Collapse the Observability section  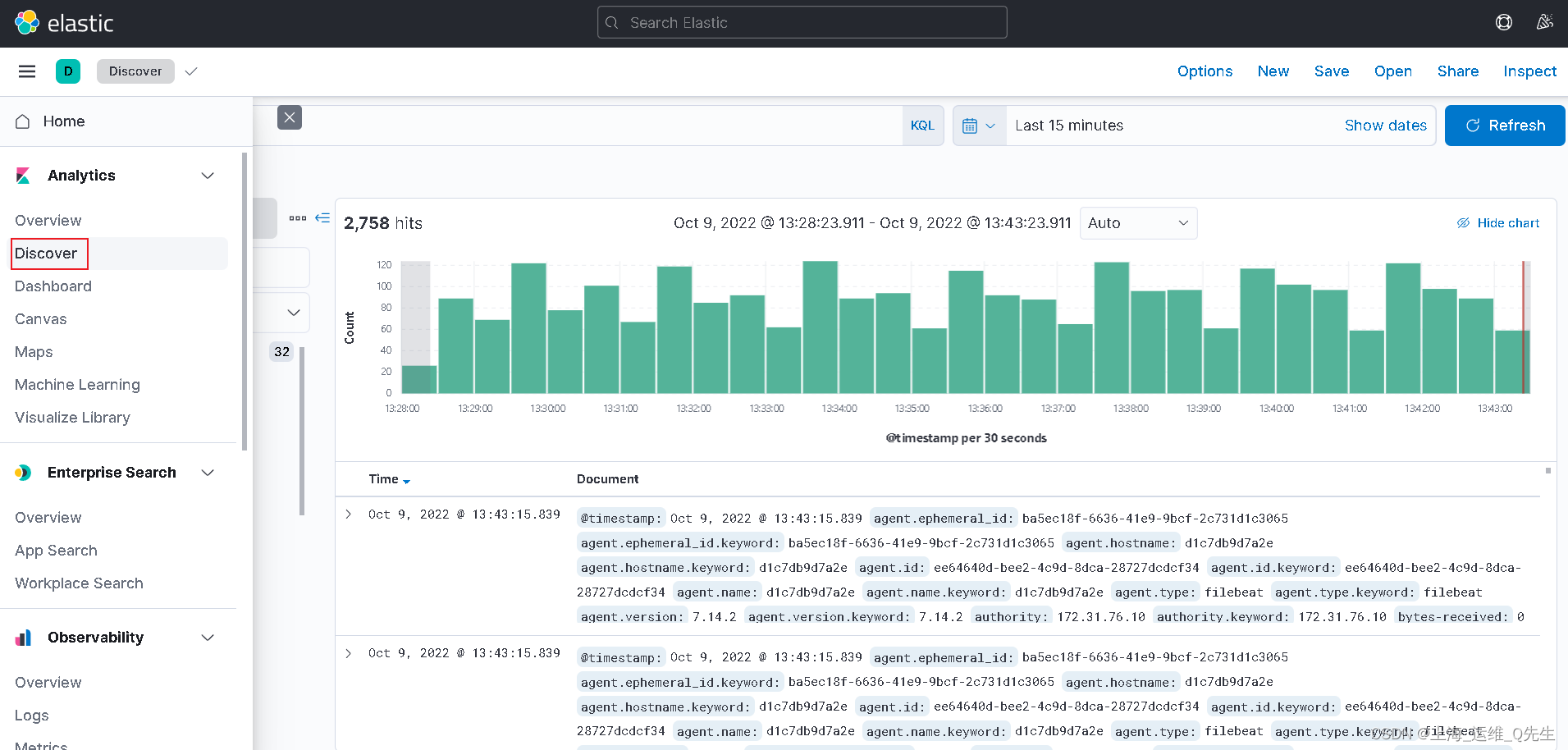click(208, 638)
